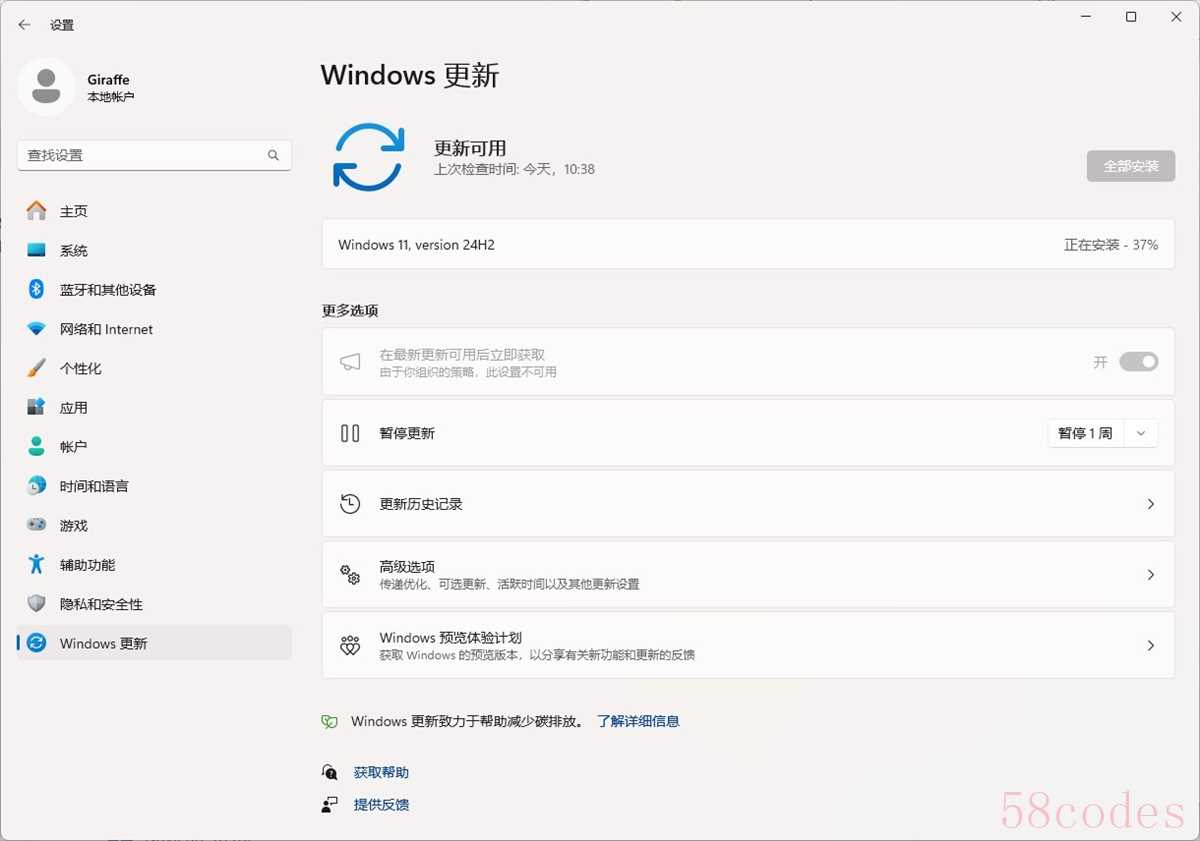Screen dimensions: 1200x841
Task: Click the 暂停 1 周 button
Action: [x=1086, y=433]
